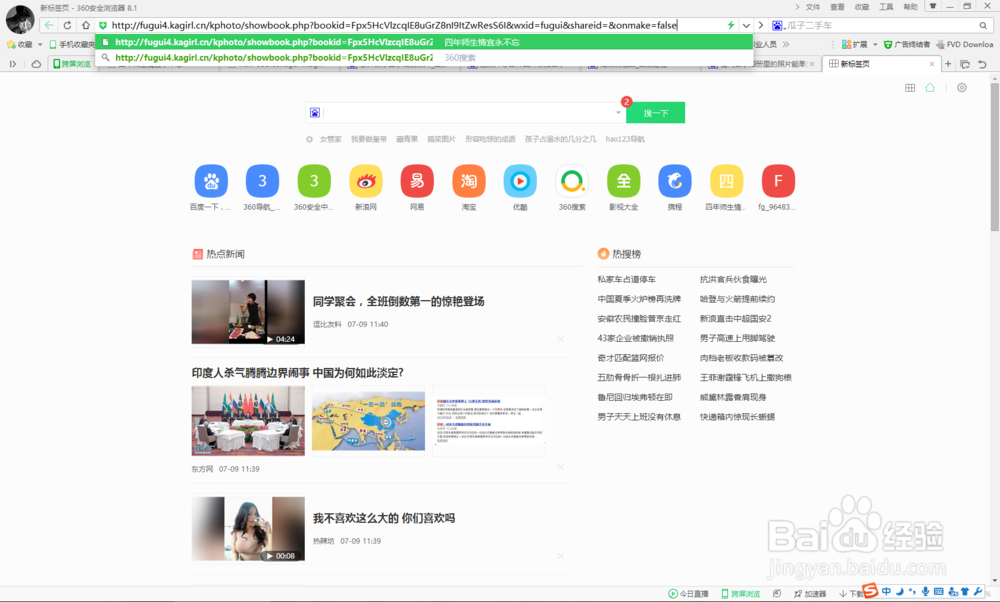Open the 抗洪官兵伙食曝光 hot search entry
Screen dimensions: 1000x602
(733, 279)
